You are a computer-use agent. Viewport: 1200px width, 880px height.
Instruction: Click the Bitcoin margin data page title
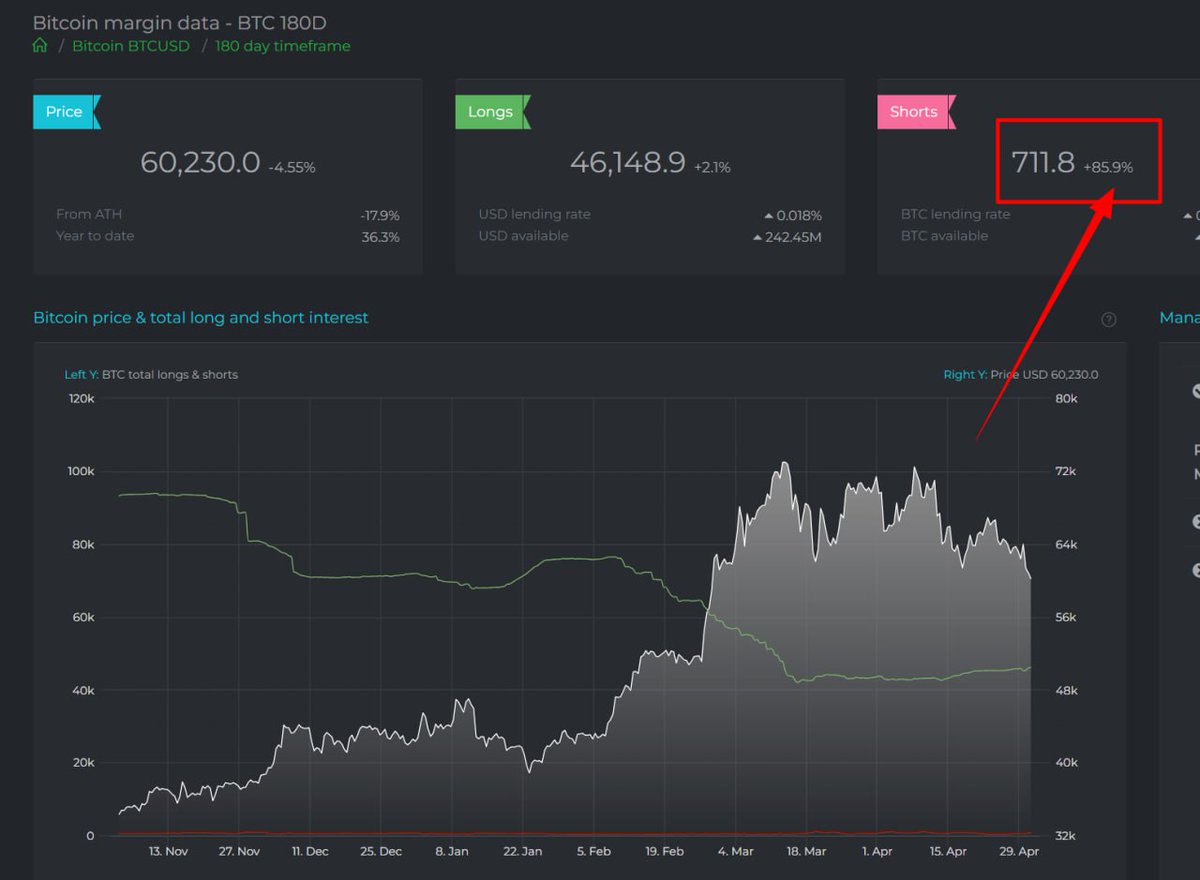[x=180, y=22]
